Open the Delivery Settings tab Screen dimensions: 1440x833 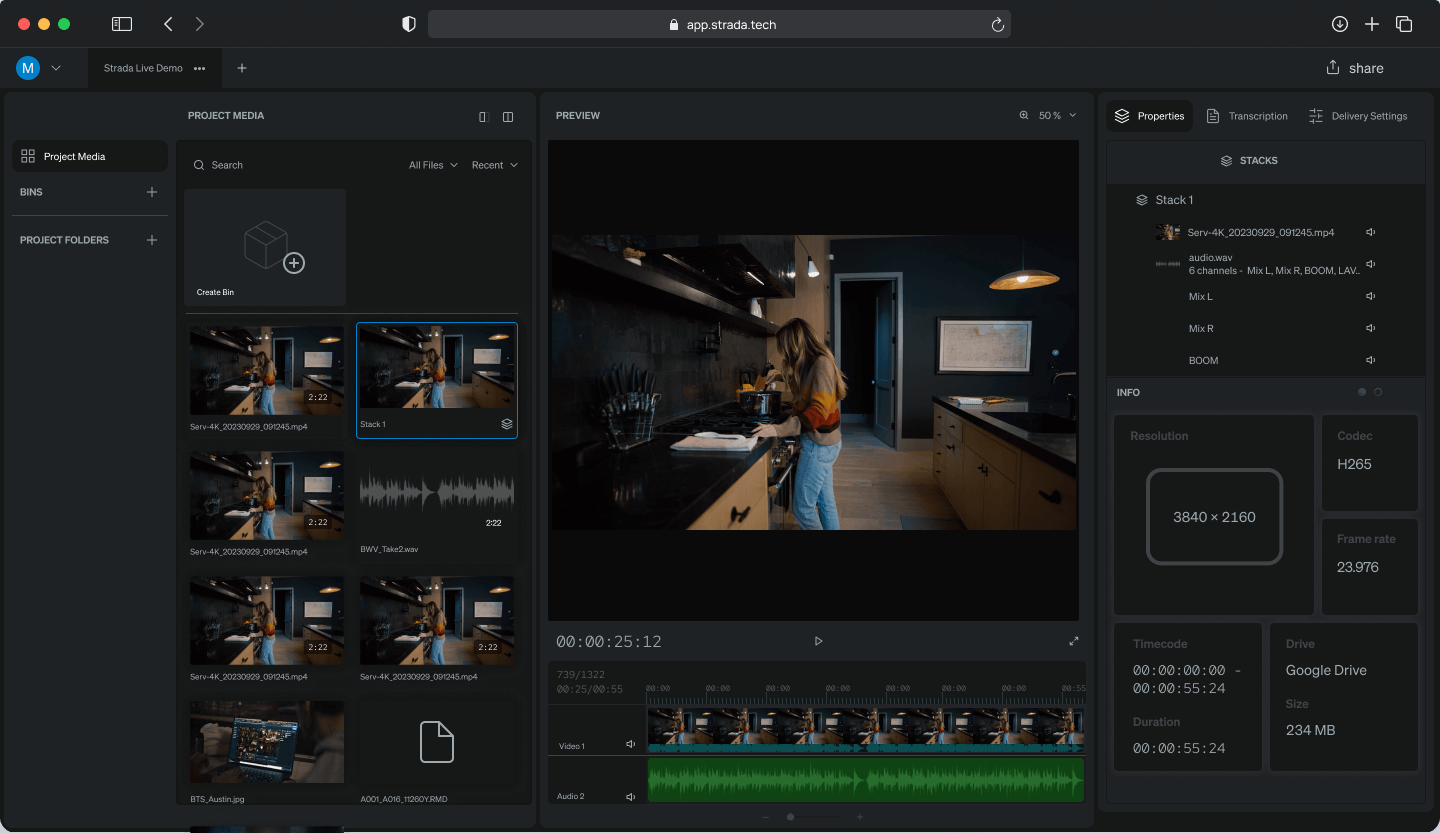click(1358, 116)
